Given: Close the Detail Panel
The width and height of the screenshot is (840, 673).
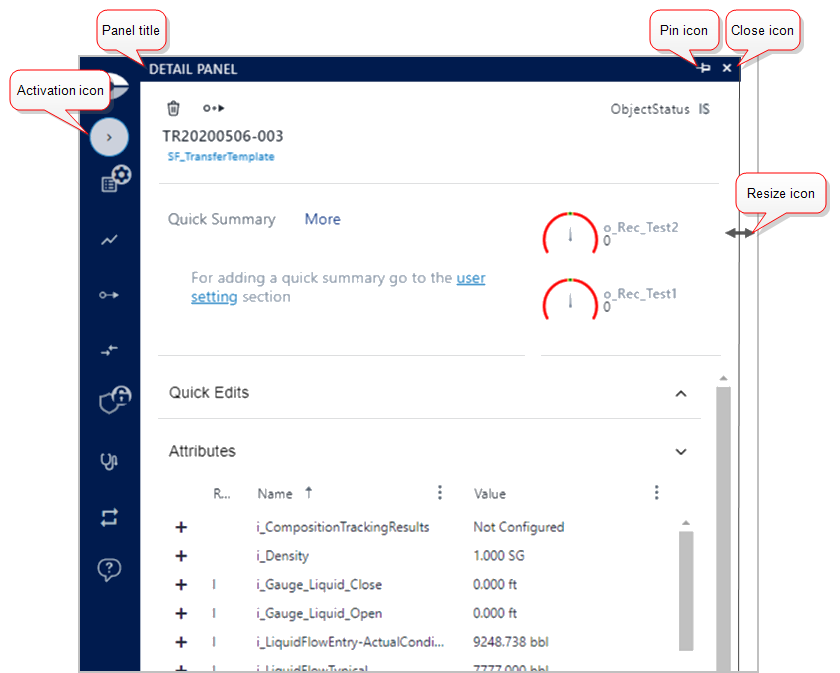Looking at the screenshot, I should [727, 69].
